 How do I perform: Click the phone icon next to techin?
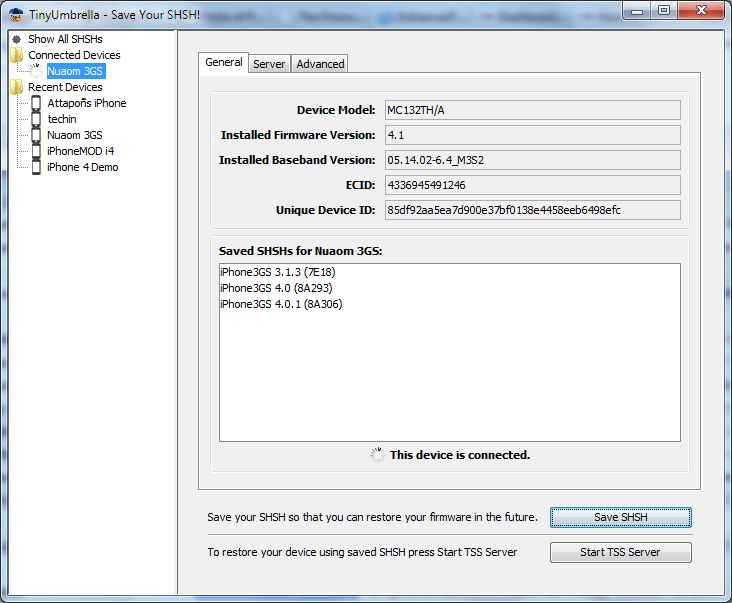click(36, 119)
